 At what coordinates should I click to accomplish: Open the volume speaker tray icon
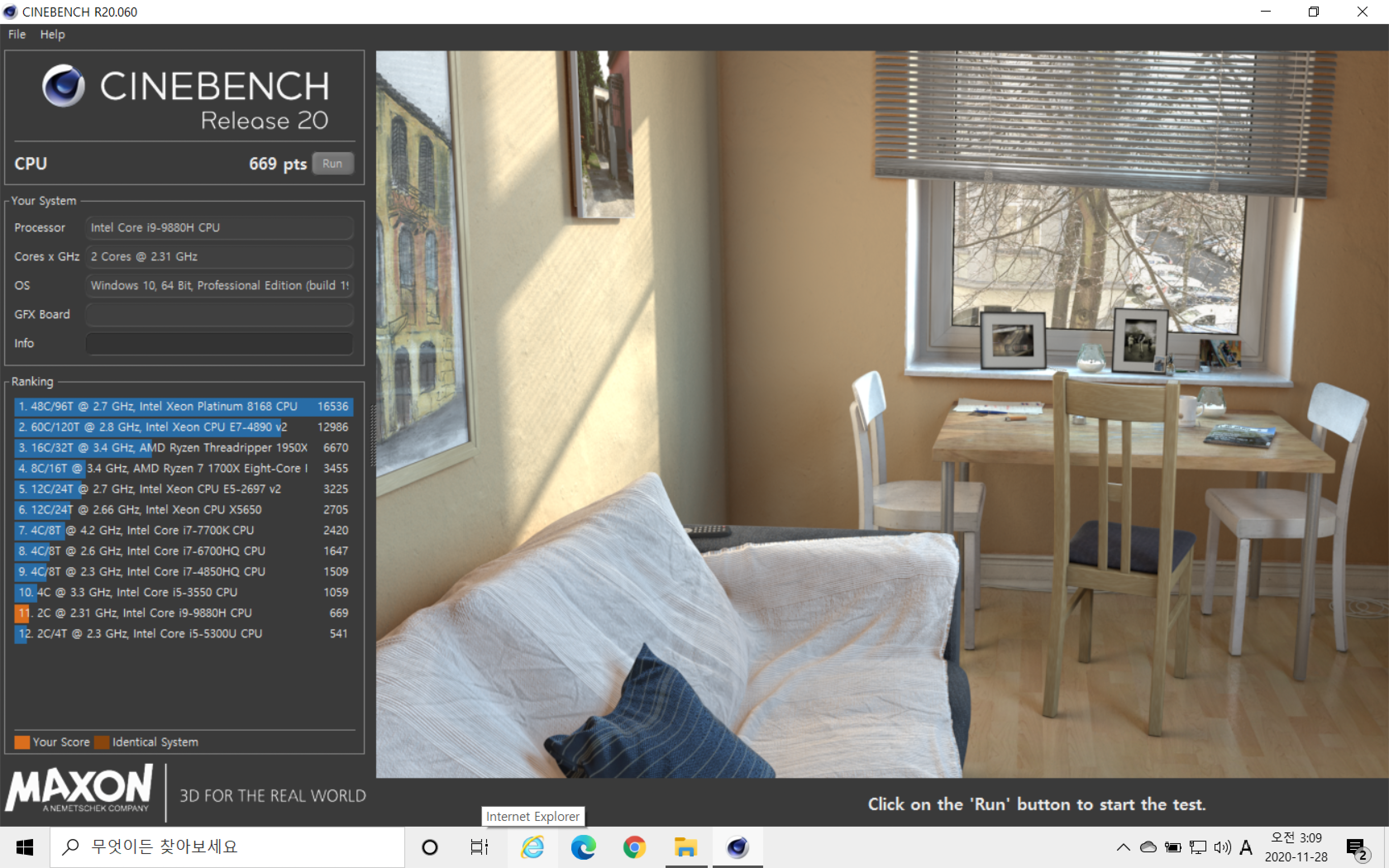pyautogui.click(x=1222, y=847)
